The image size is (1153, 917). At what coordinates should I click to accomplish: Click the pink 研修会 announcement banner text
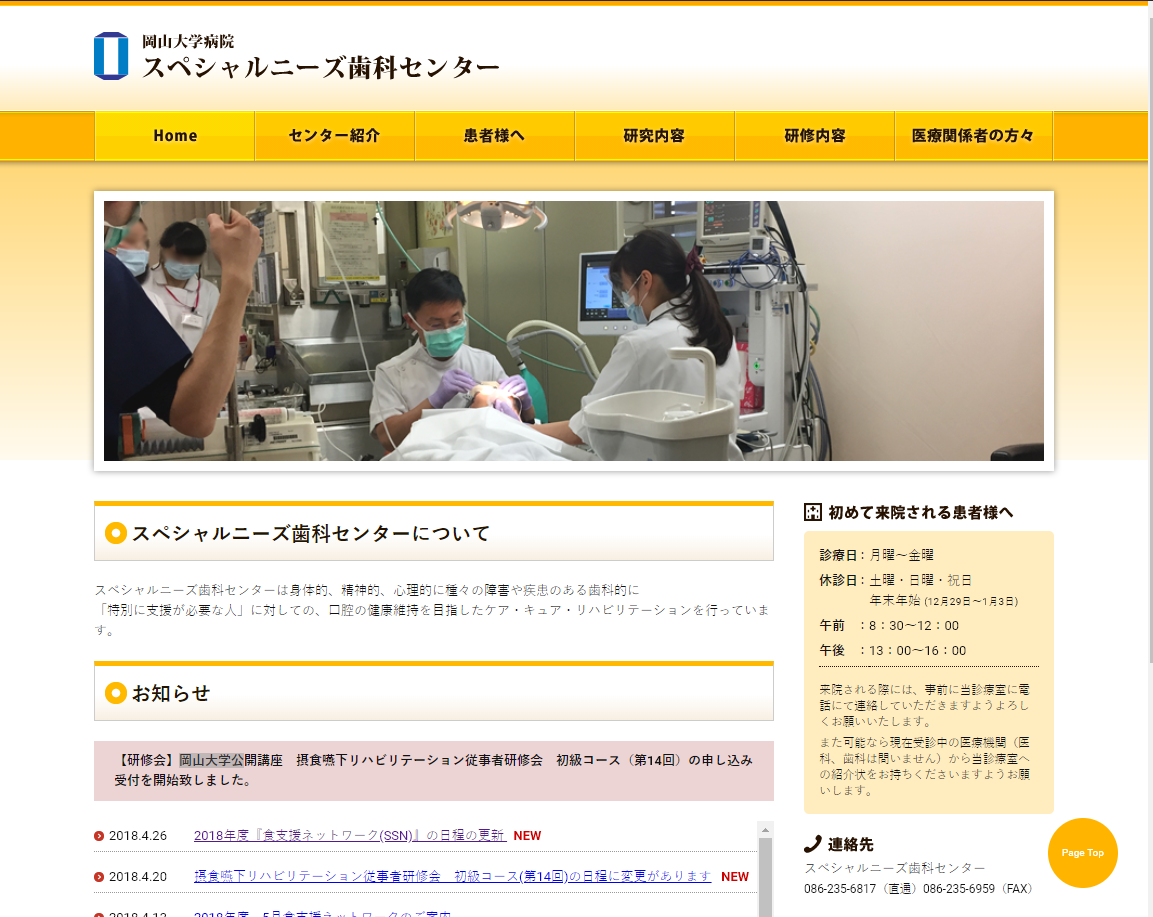(x=434, y=770)
